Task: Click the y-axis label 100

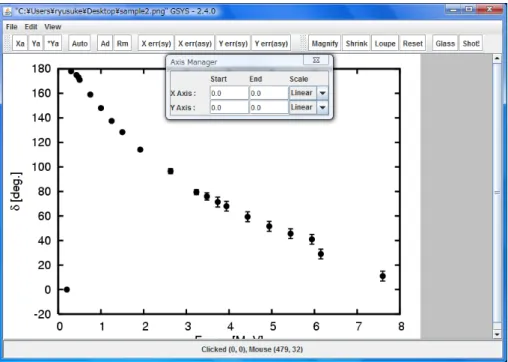Action: pos(41,167)
